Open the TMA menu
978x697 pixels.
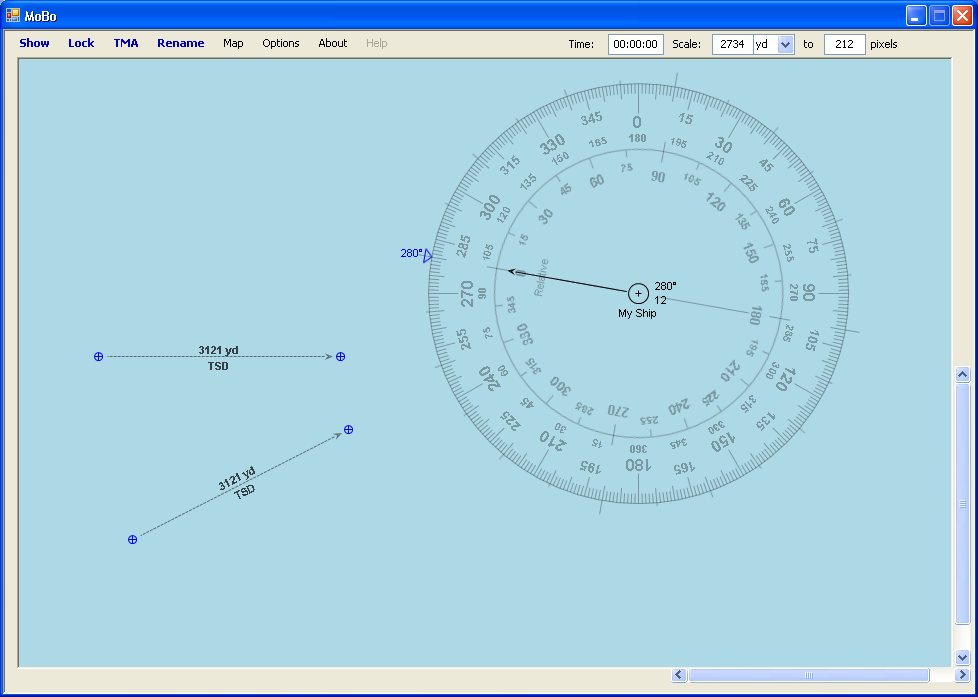click(126, 43)
